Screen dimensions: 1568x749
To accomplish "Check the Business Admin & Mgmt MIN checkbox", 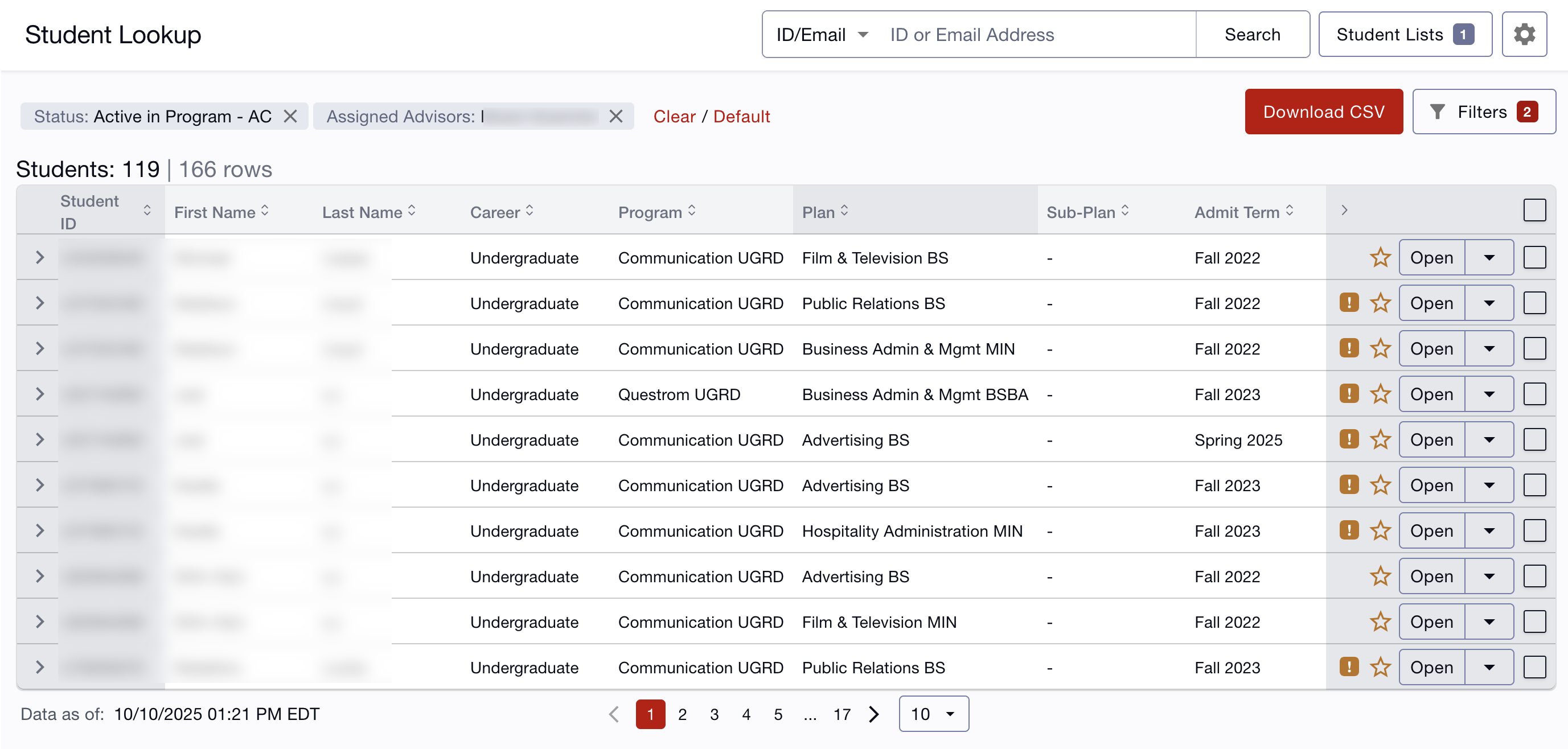I will (x=1534, y=349).
